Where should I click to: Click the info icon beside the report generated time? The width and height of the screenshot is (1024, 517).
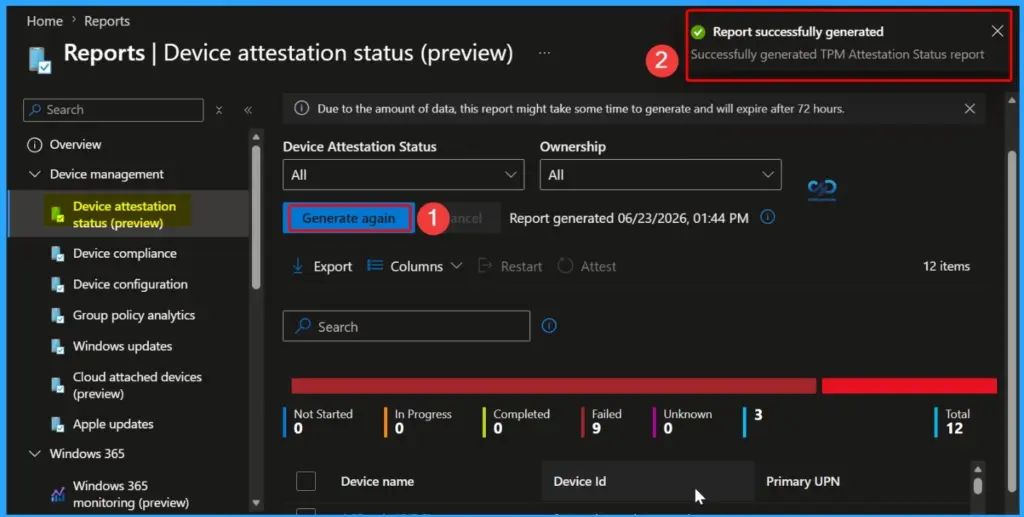pos(768,217)
